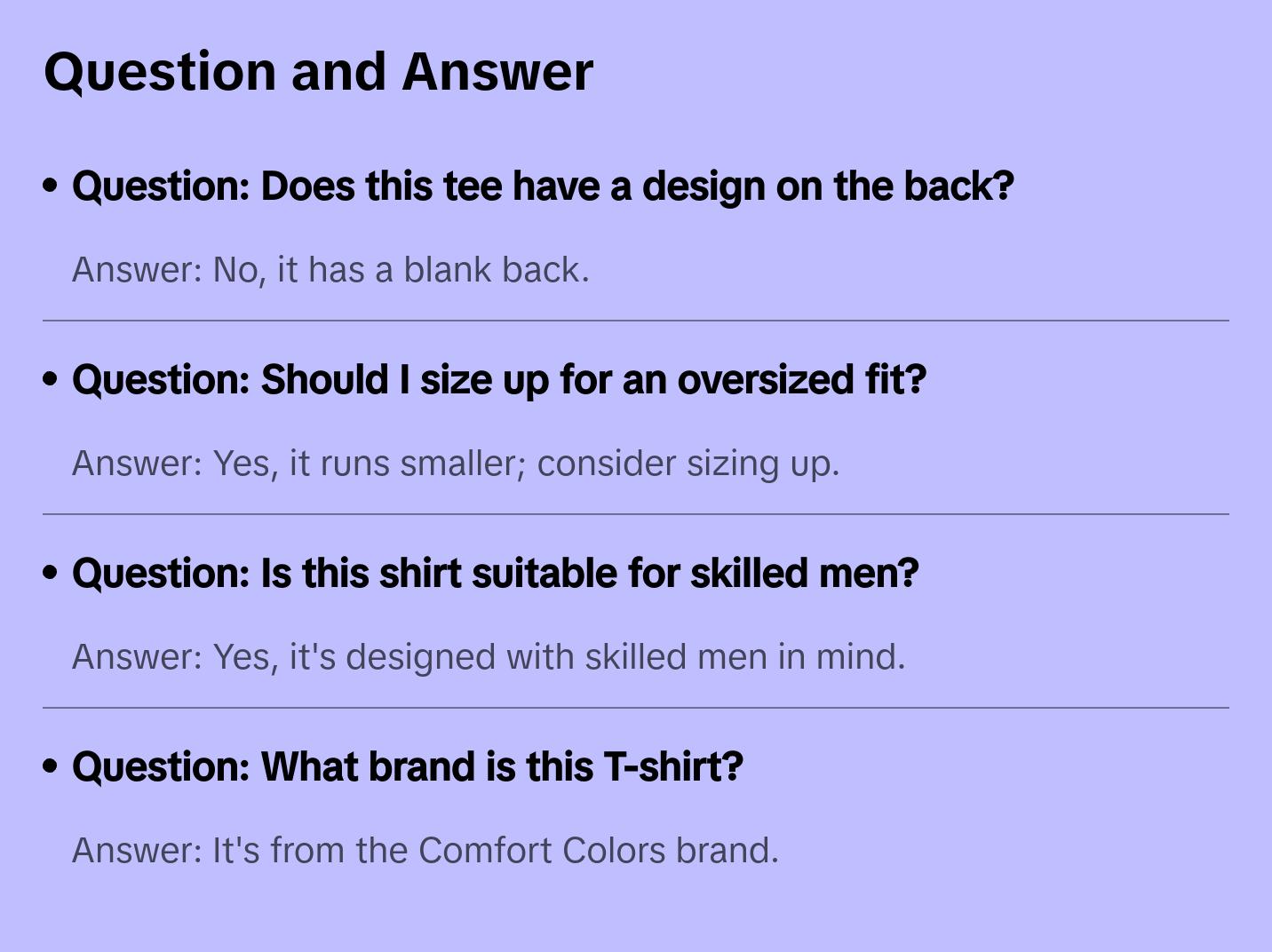Click the word 'Answer' in the page heading
Screen dimensions: 1272x952
497,71
